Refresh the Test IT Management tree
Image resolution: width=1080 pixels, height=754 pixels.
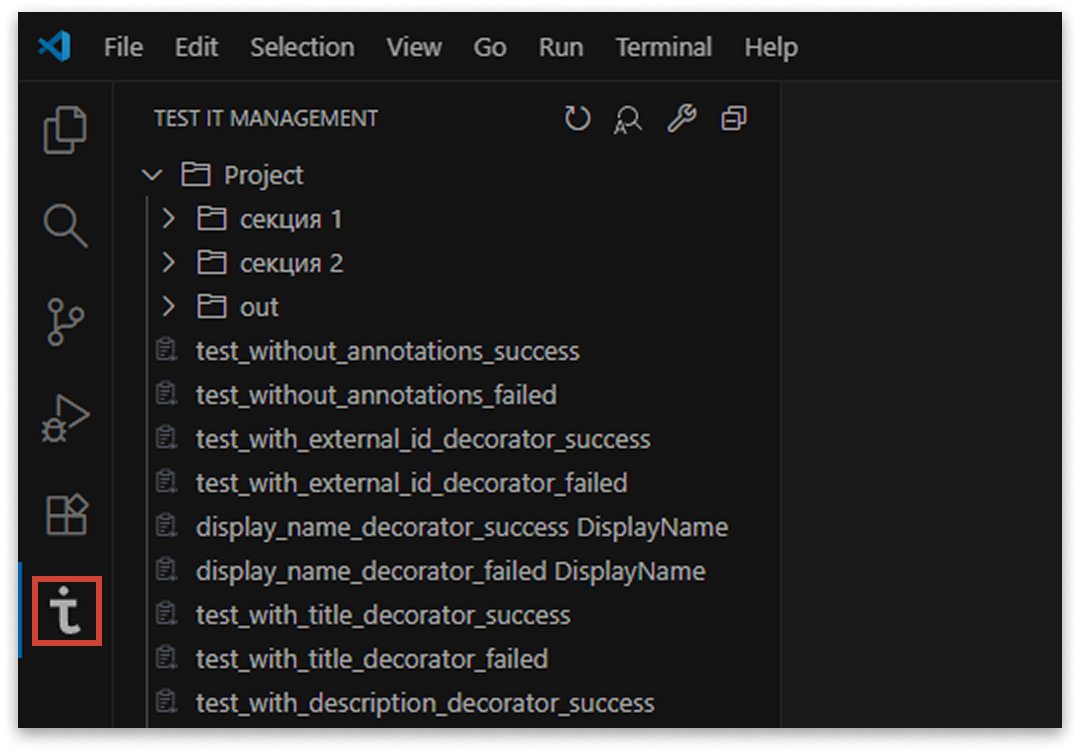(577, 118)
